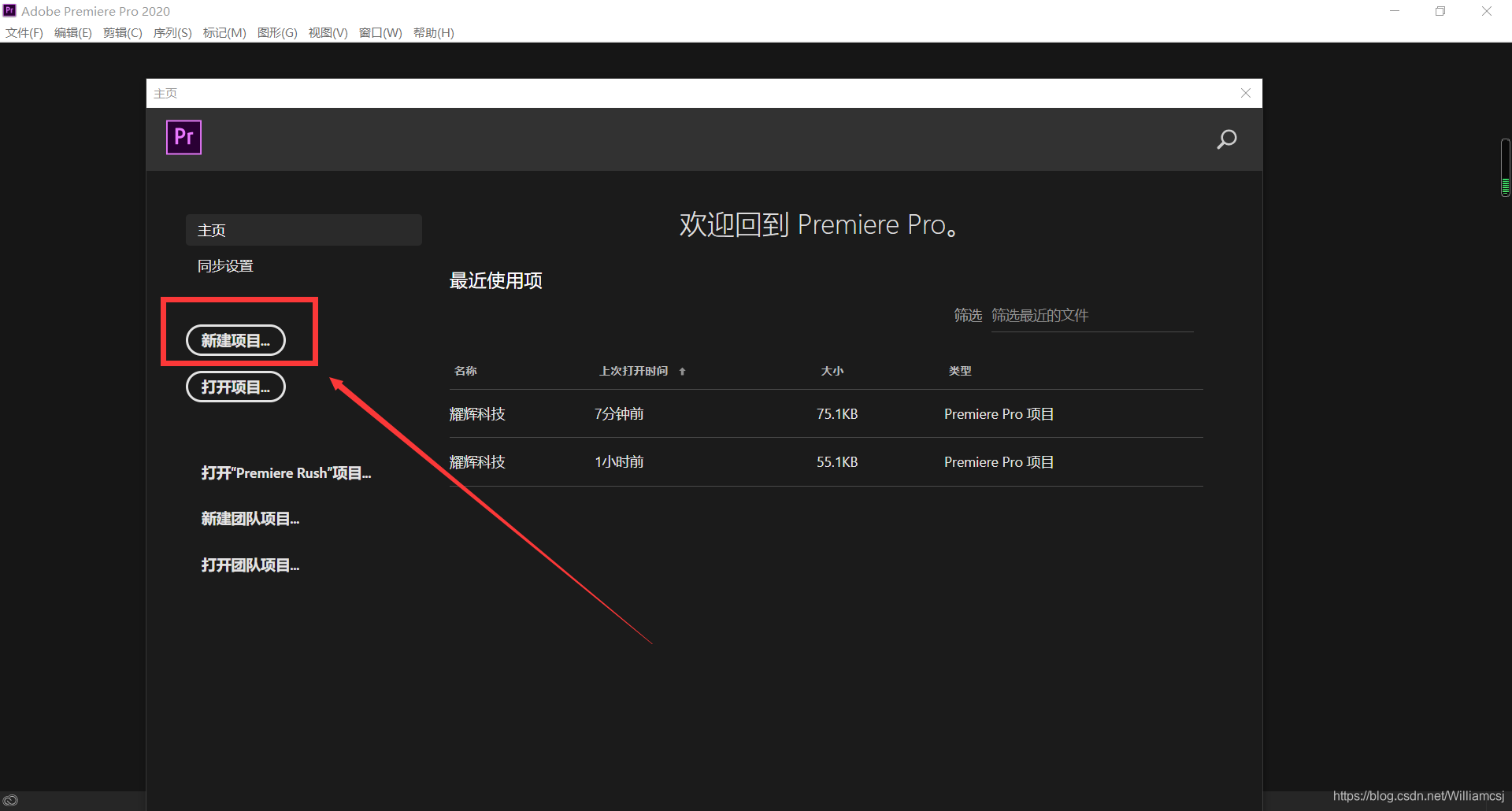This screenshot has width=1512, height=811.
Task: Click the 55.1KB size cell
Action: tap(837, 462)
